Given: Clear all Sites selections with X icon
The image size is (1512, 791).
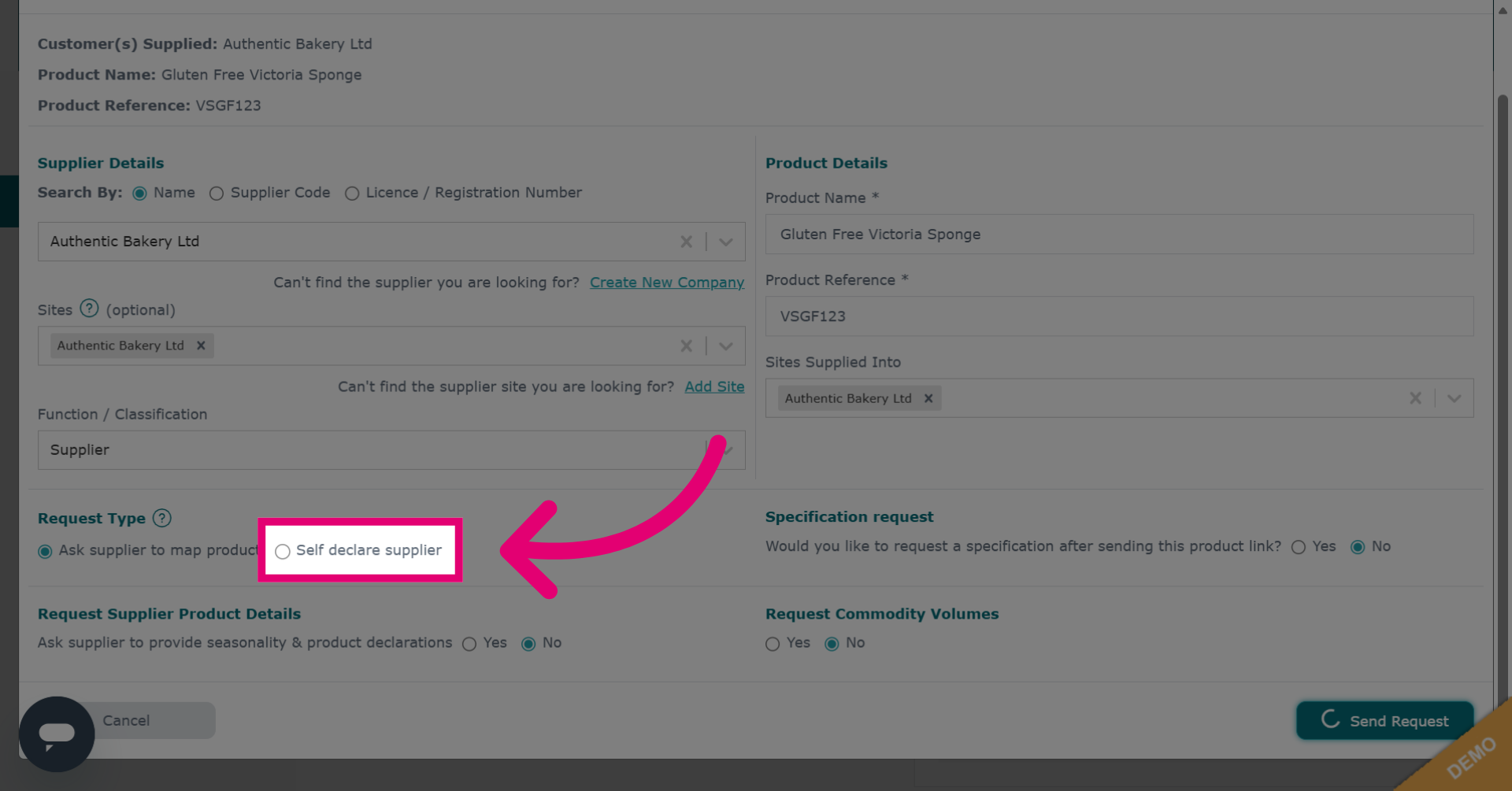Looking at the screenshot, I should (x=686, y=346).
